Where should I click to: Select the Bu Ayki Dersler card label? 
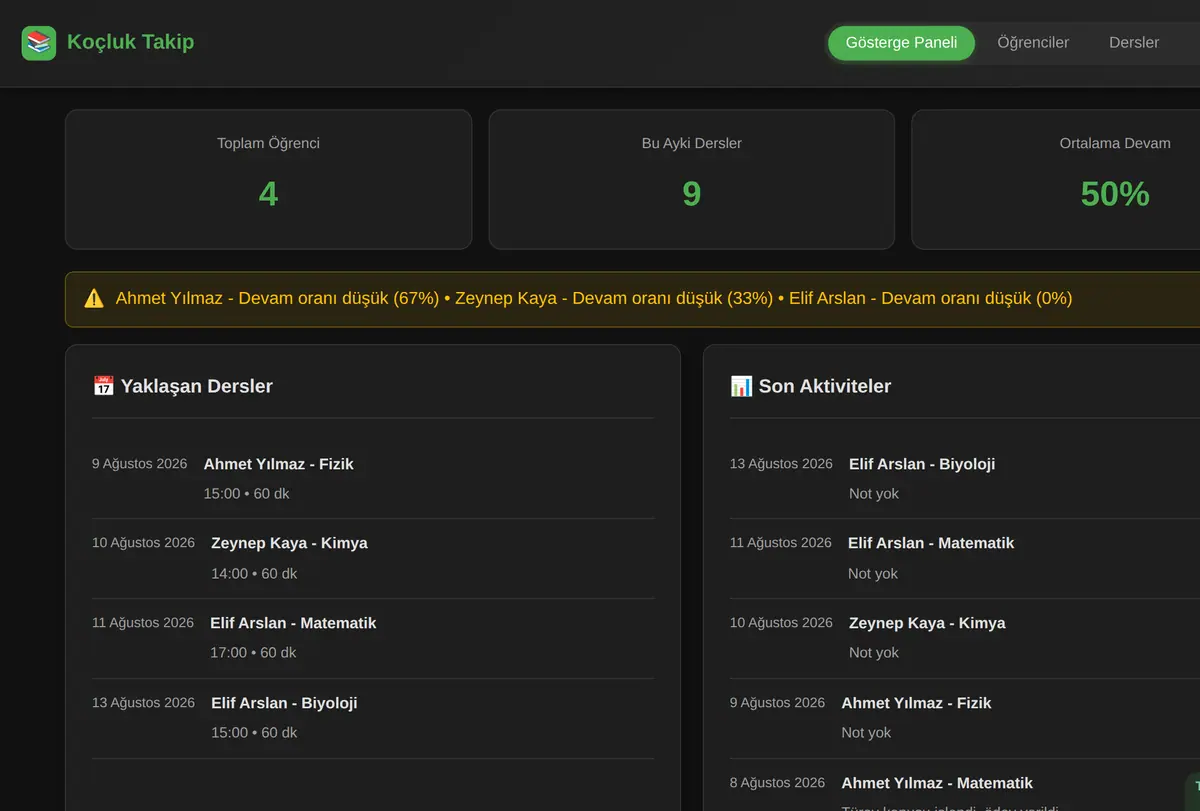click(x=692, y=143)
